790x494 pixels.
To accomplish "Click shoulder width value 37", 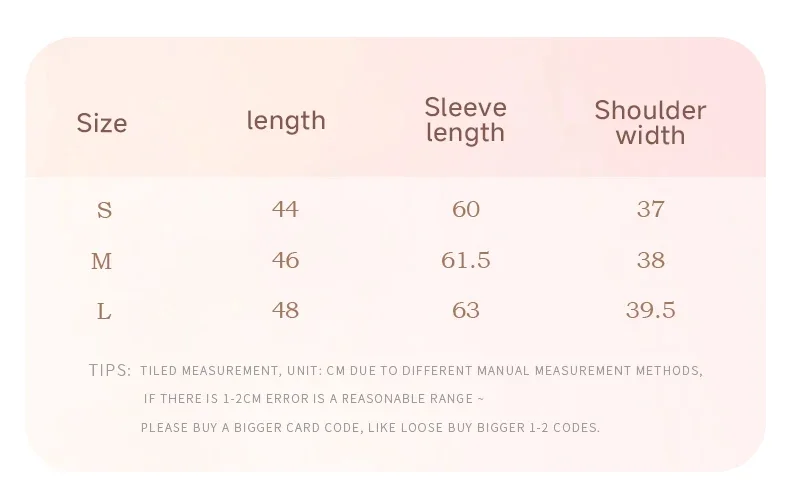I will point(650,209).
